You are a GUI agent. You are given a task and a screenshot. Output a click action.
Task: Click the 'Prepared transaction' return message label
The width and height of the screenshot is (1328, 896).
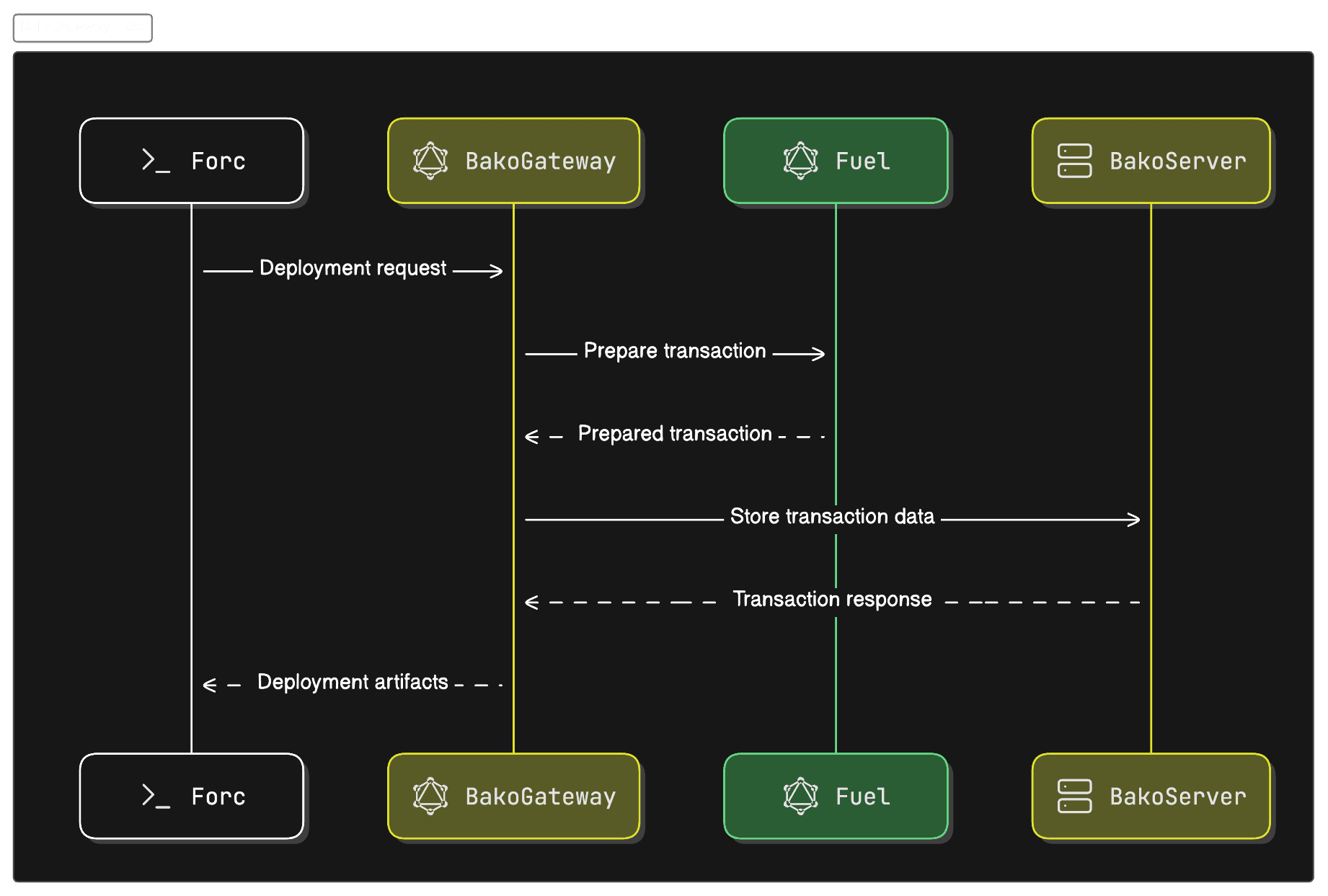tap(675, 434)
